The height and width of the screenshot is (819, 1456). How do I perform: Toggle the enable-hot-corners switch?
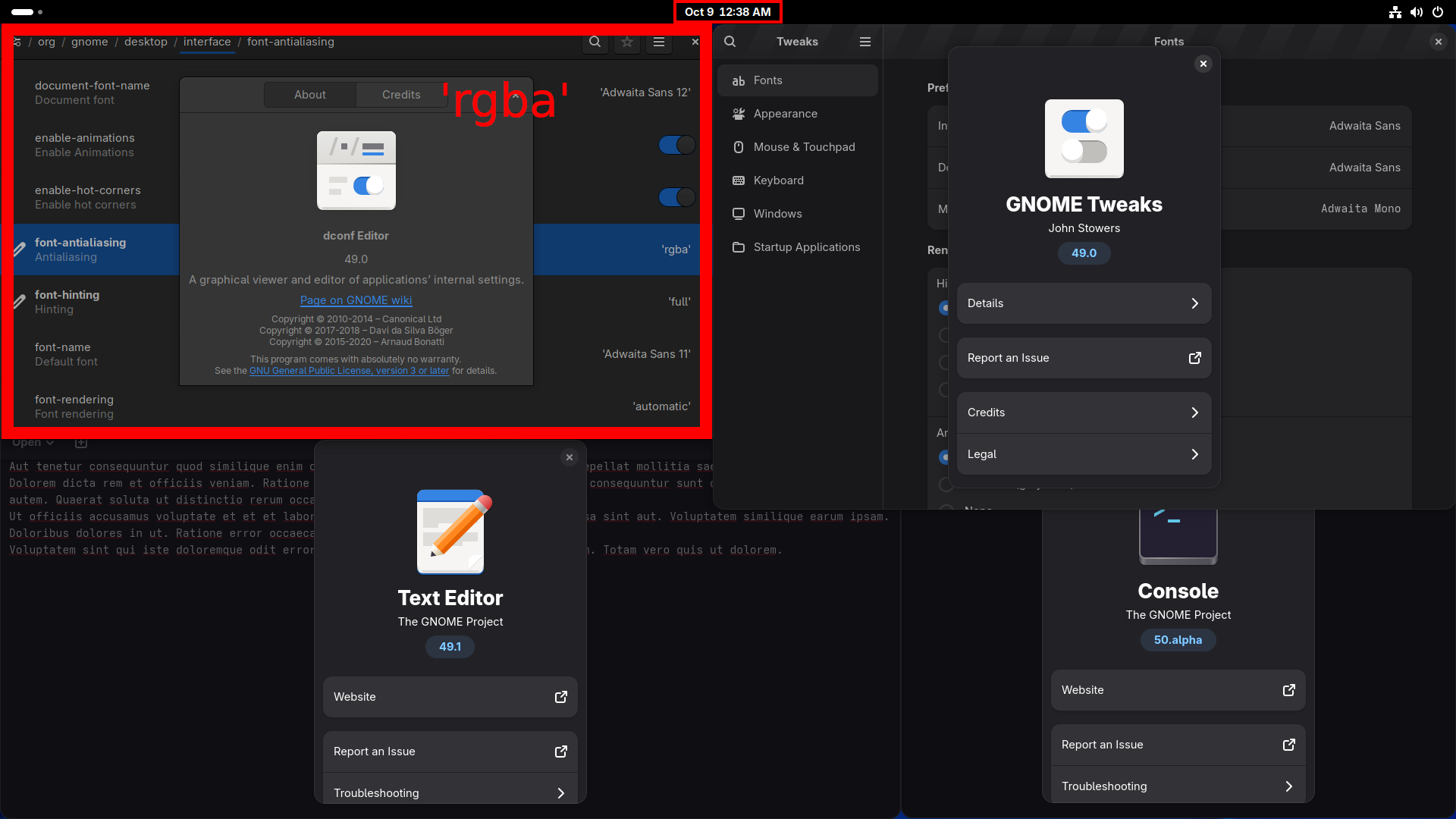(x=676, y=197)
